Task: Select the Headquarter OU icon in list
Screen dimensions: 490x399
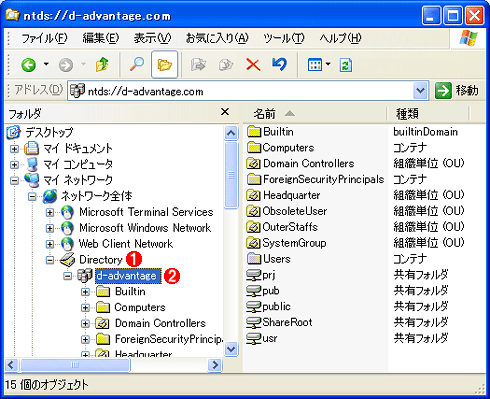Action: click(253, 195)
